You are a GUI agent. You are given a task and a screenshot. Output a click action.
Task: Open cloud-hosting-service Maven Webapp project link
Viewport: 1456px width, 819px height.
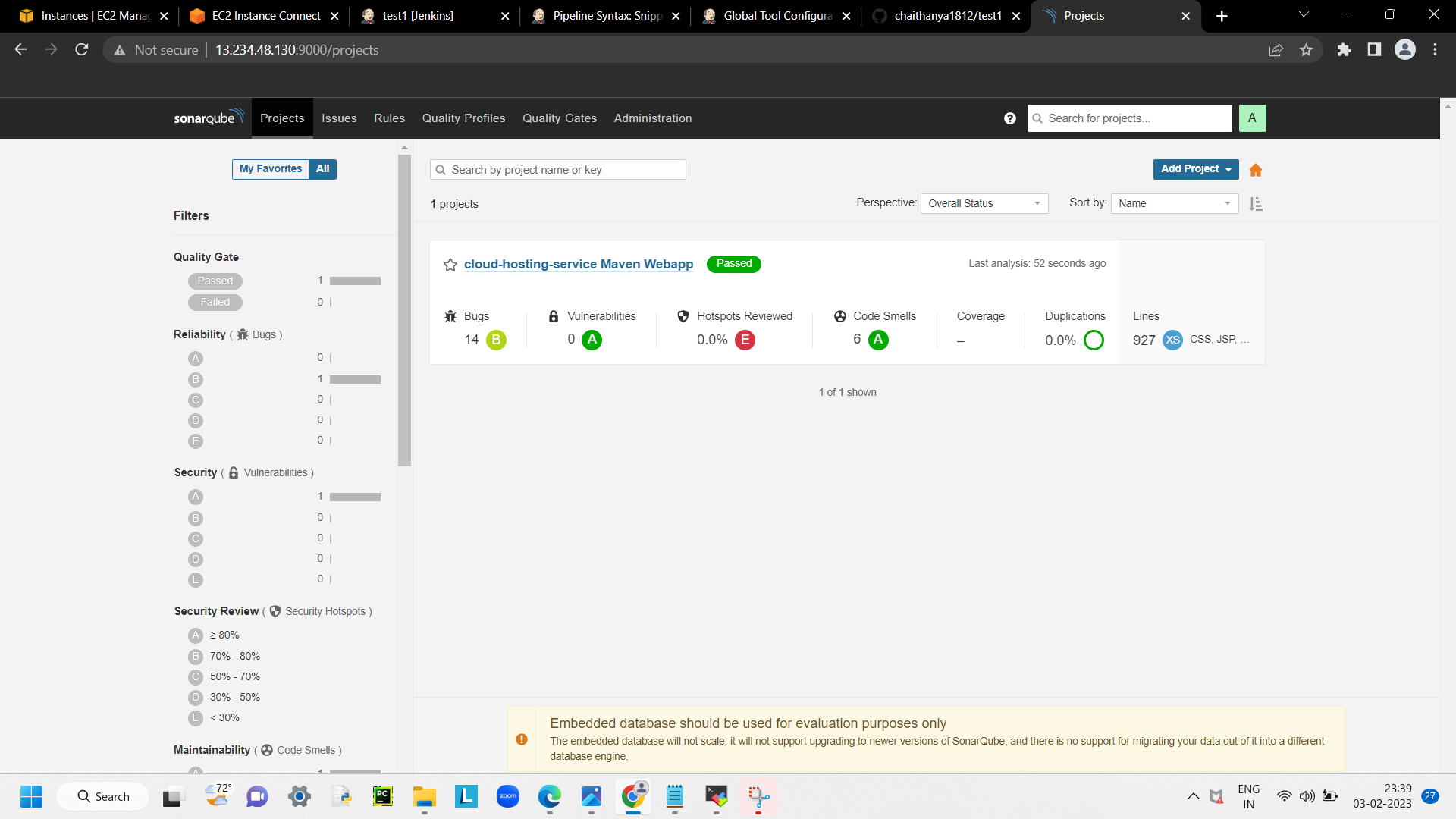(x=578, y=264)
